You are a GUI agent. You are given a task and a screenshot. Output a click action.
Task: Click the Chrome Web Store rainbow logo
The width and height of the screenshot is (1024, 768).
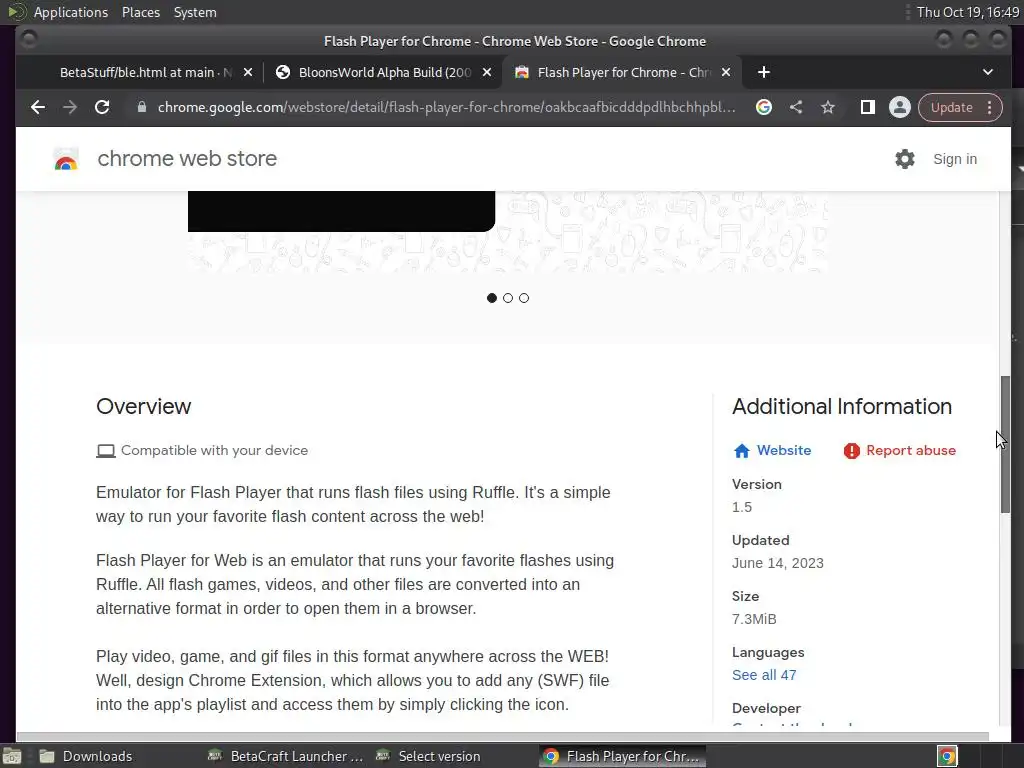click(66, 159)
